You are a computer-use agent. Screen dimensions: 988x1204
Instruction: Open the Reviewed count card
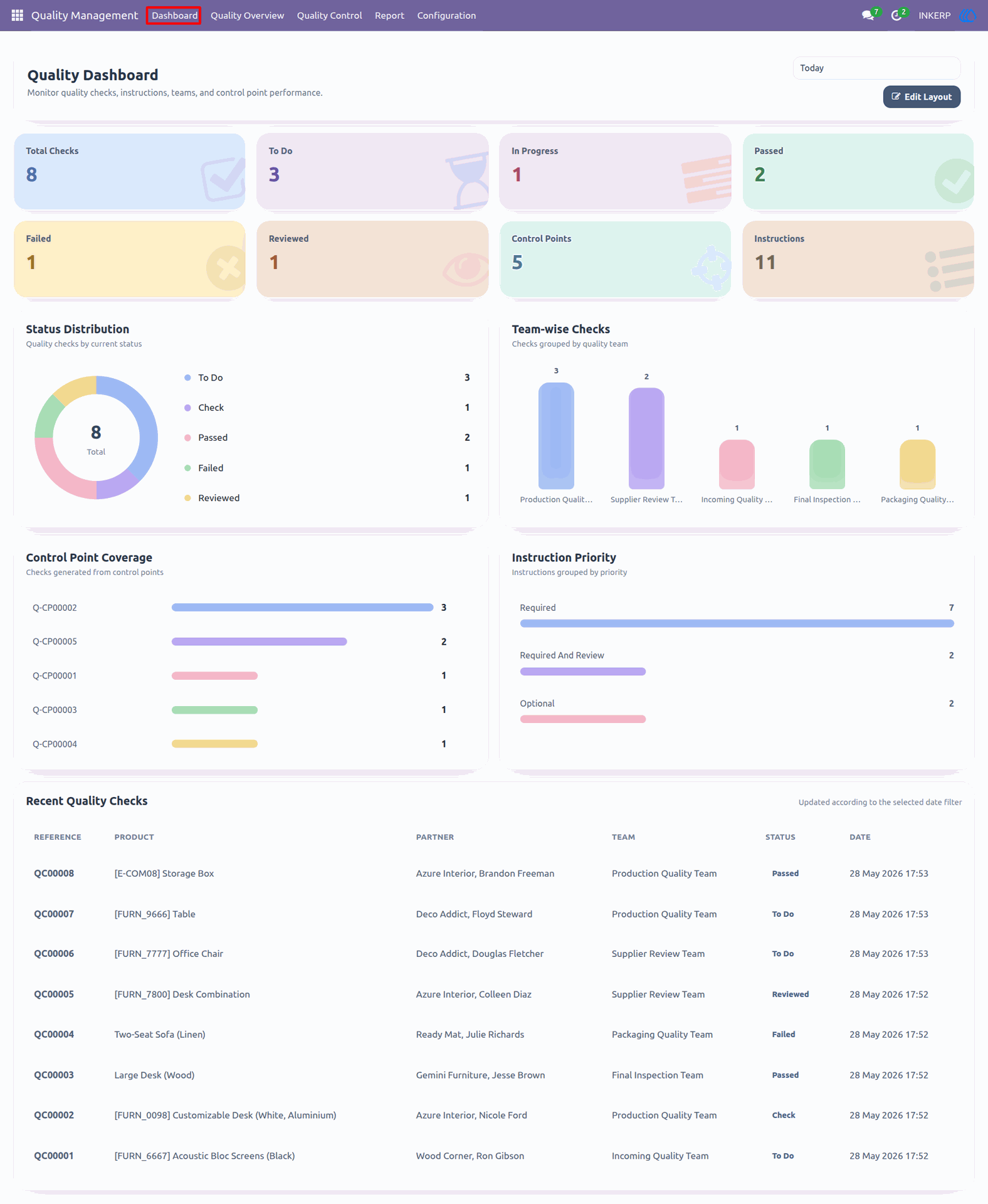tap(372, 259)
